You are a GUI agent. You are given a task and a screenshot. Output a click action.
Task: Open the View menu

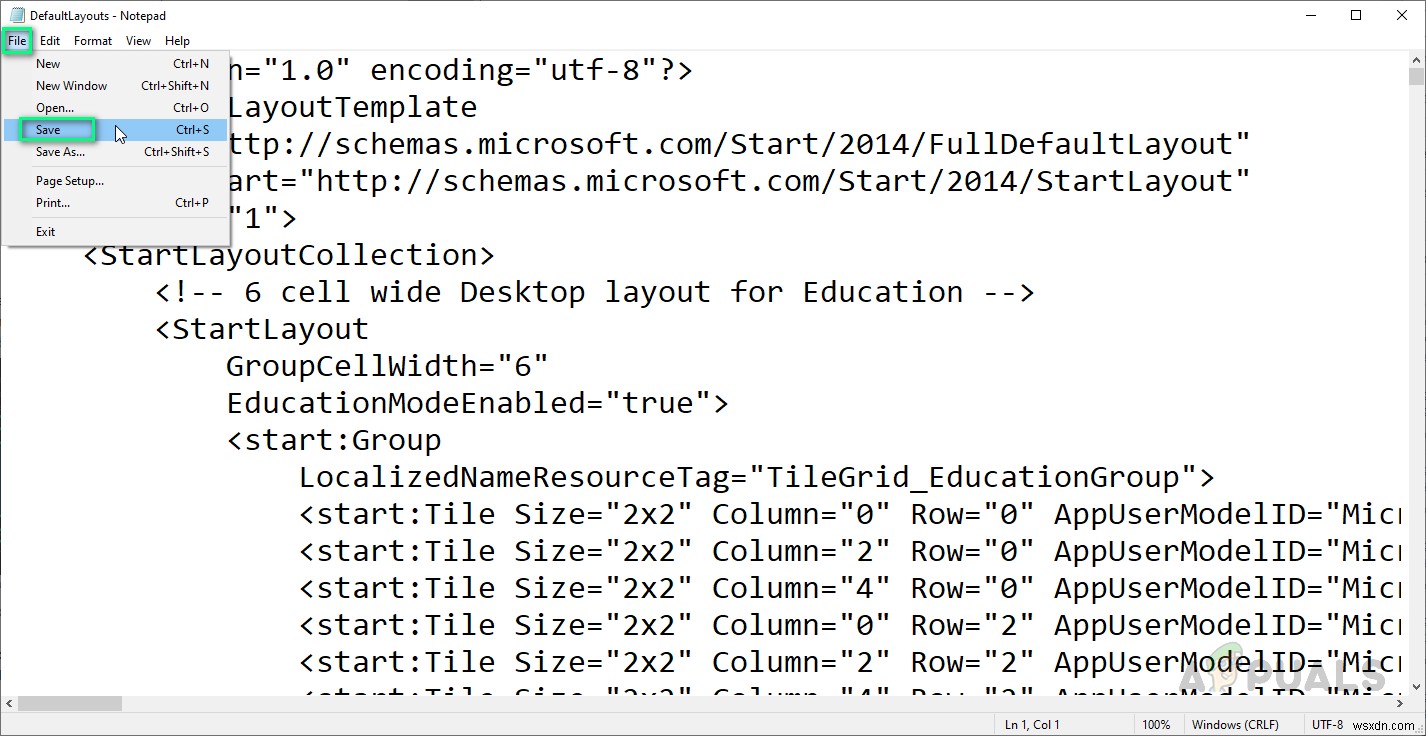point(138,41)
